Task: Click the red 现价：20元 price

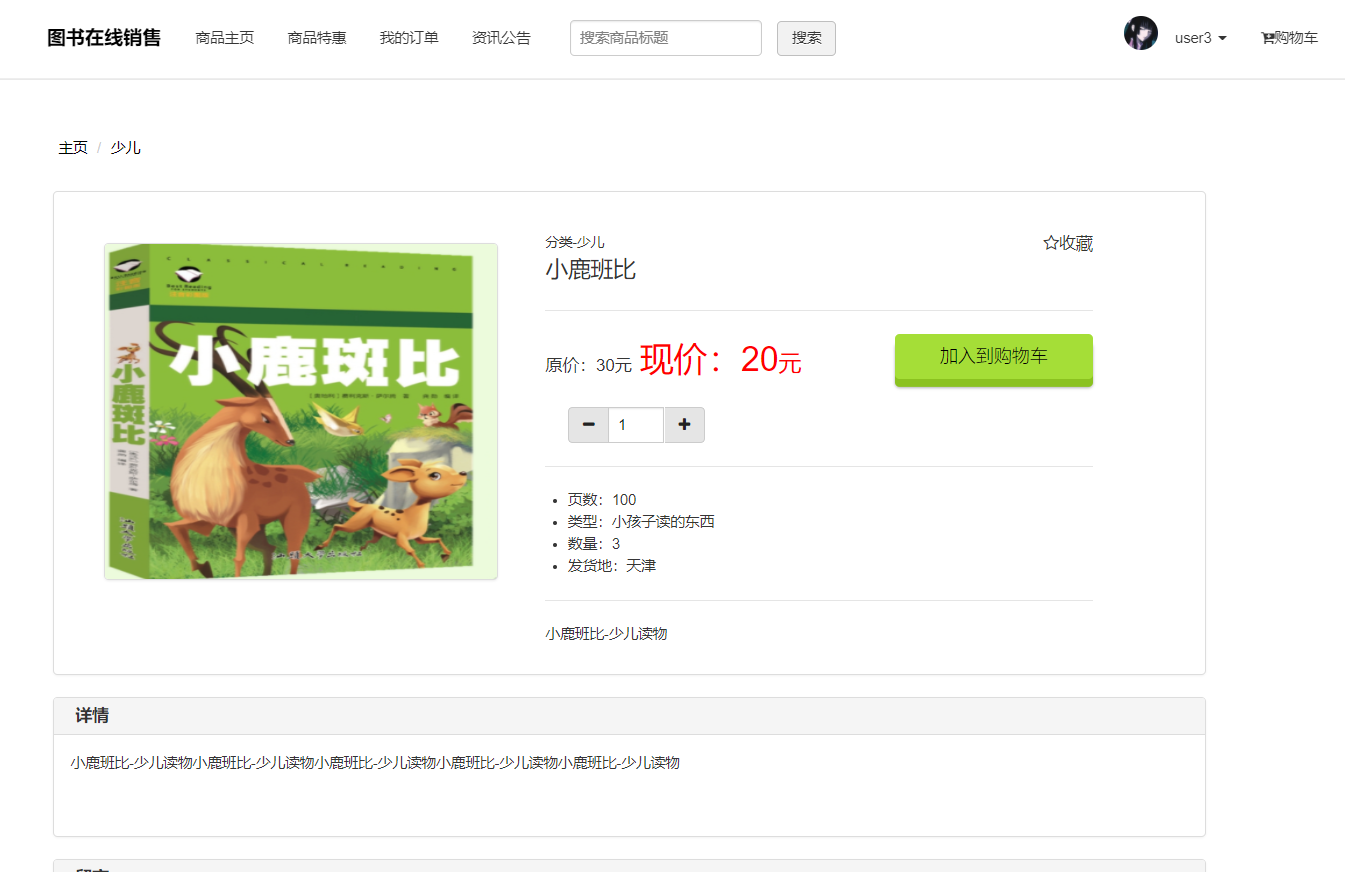Action: click(721, 359)
